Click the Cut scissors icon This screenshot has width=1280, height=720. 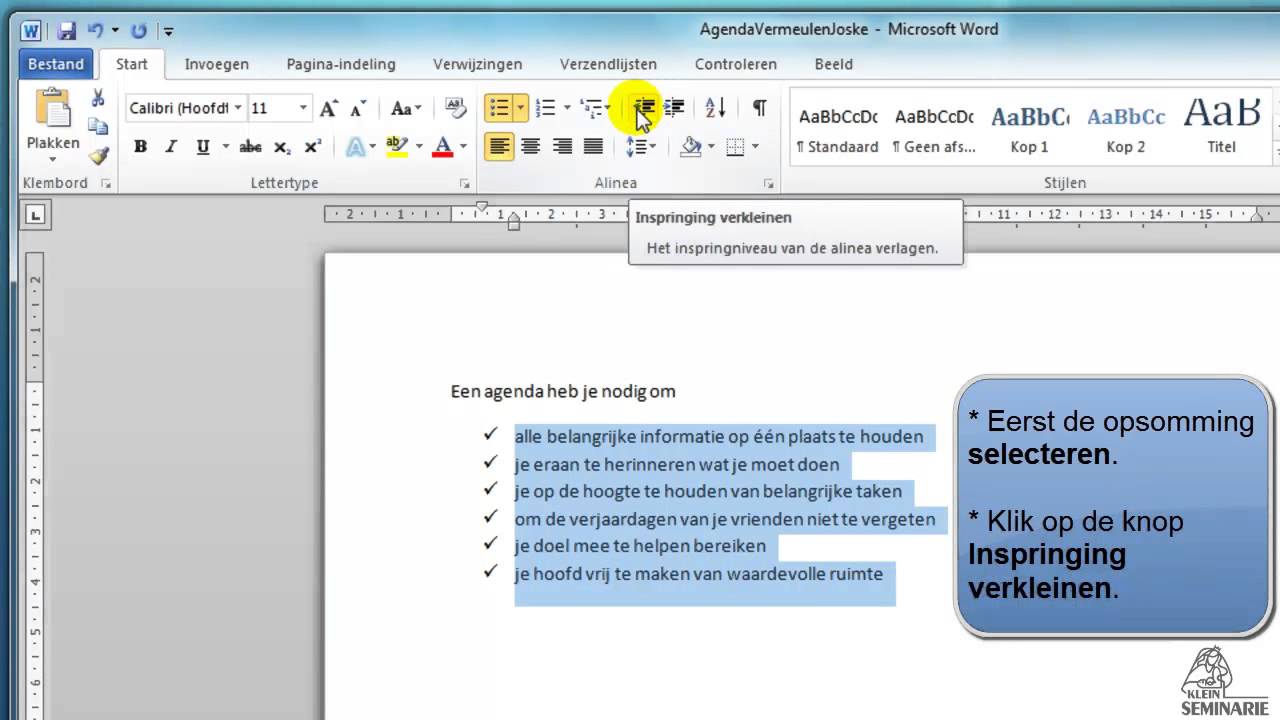click(x=98, y=98)
